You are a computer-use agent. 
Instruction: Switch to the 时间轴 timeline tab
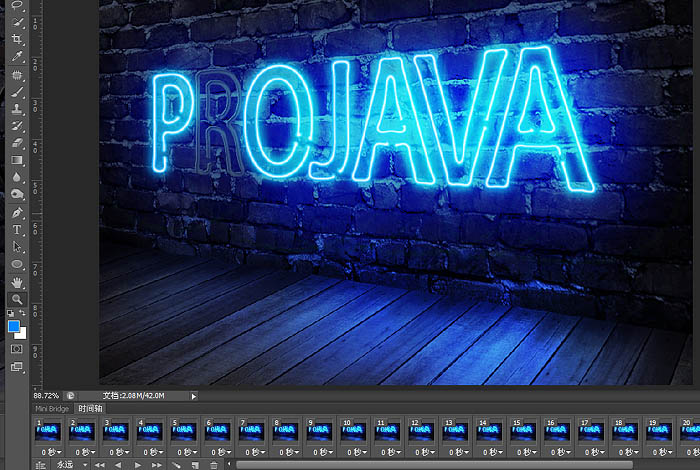90,409
